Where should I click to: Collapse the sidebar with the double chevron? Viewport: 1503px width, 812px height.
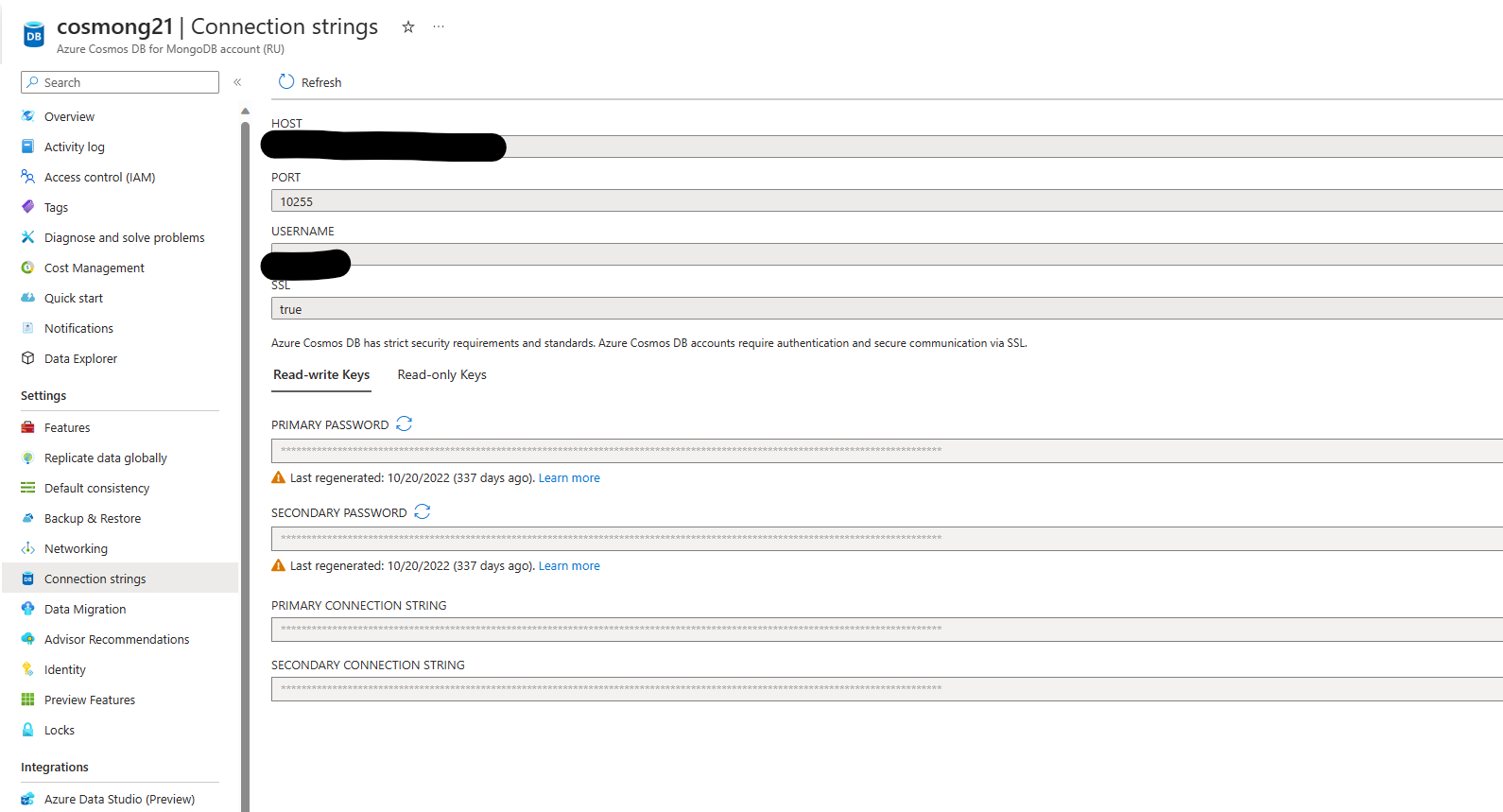[237, 82]
